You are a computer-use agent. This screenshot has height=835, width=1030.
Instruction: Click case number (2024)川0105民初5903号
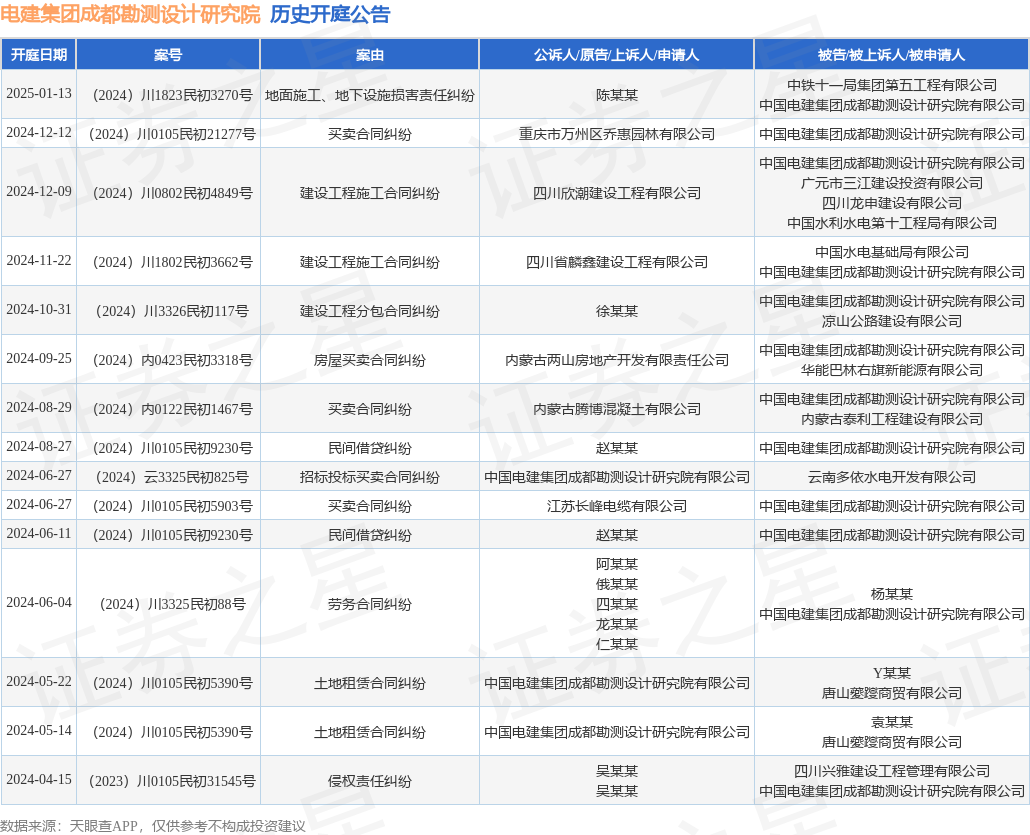tap(171, 506)
